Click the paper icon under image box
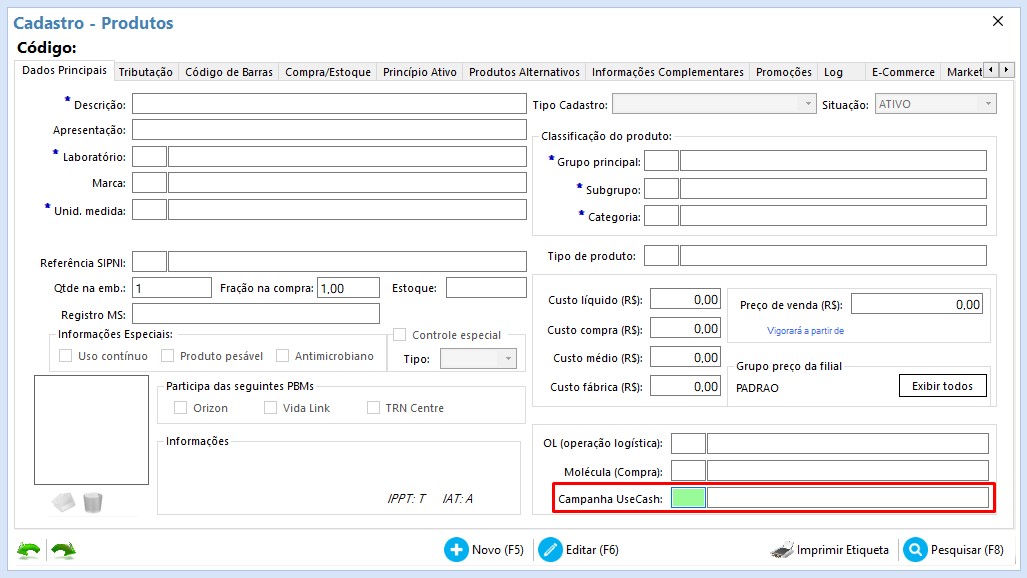1027x578 pixels. 63,502
